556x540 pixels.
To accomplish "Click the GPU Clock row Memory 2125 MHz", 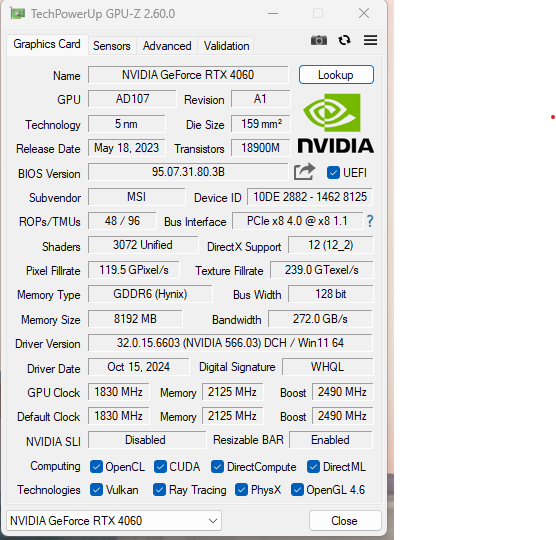I will coord(233,392).
